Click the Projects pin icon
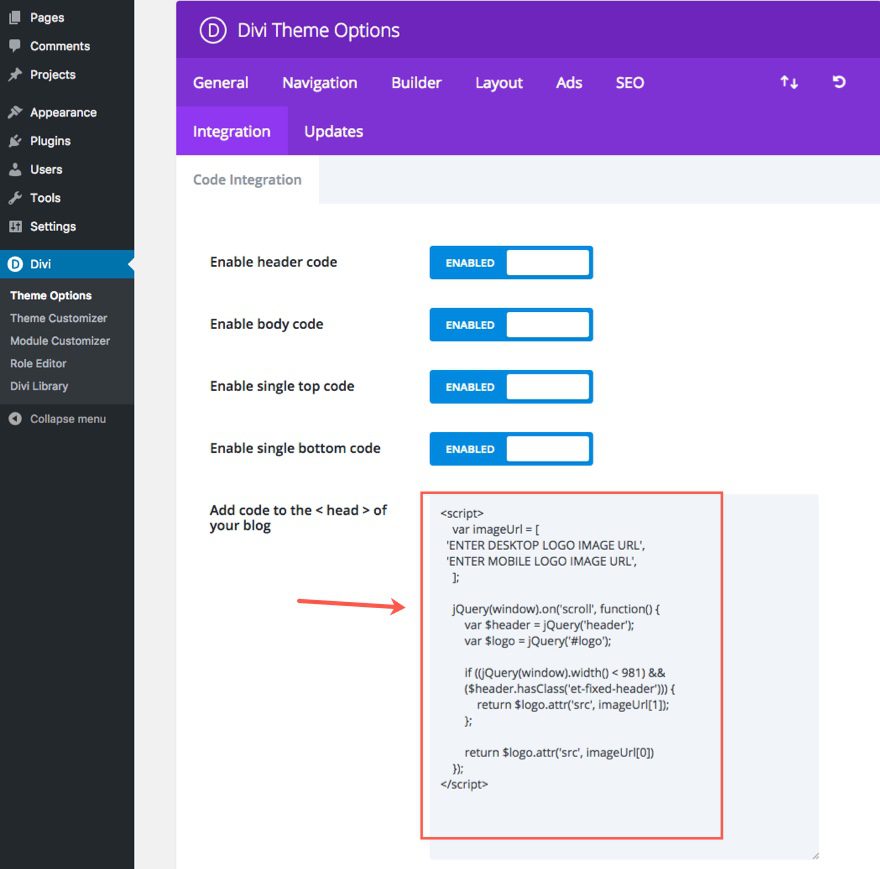This screenshot has height=869, width=880. tap(15, 74)
